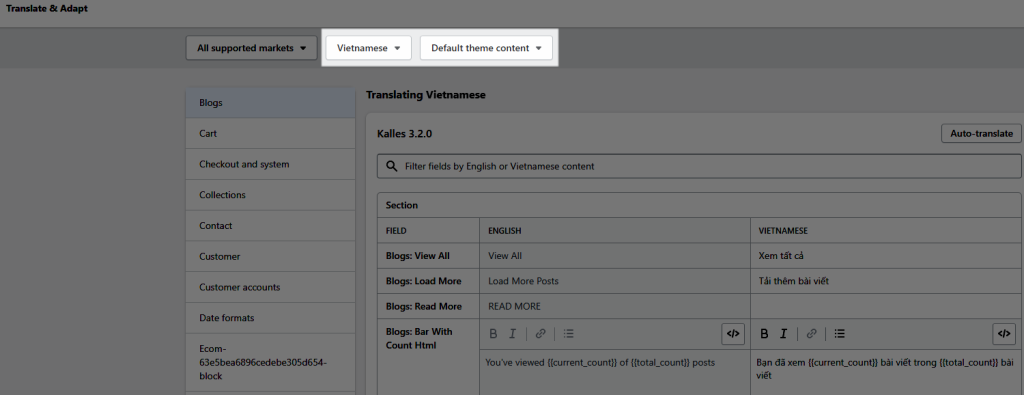Click Bold icon in English editor
Screen dimensions: 1024x395
[x=493, y=334]
